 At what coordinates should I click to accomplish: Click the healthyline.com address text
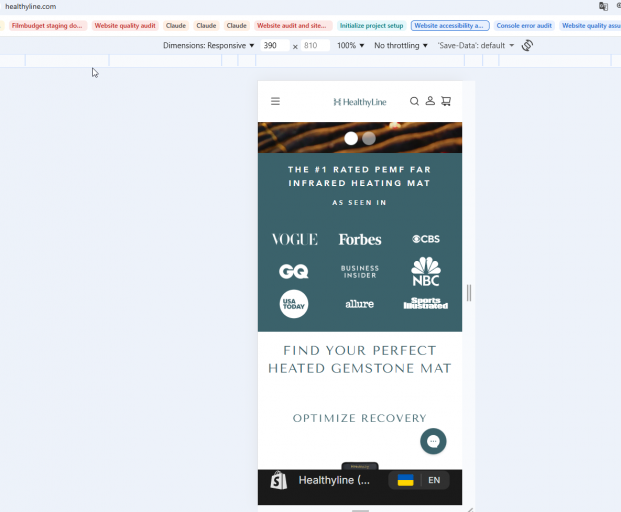(30, 6)
